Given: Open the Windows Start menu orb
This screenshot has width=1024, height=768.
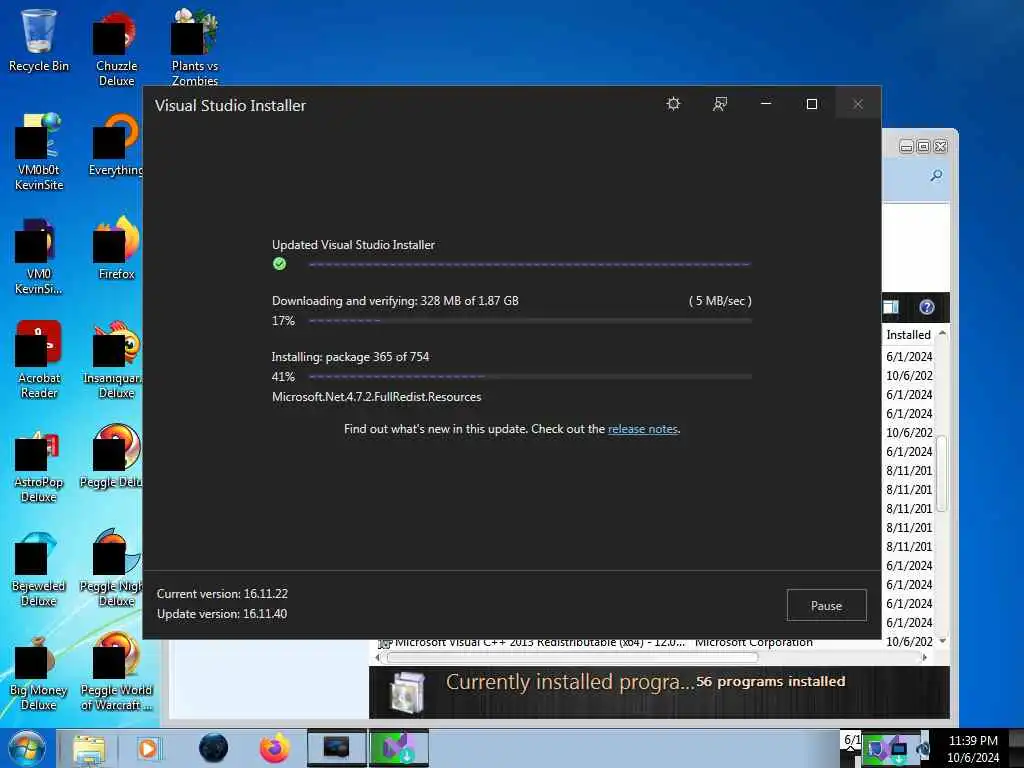Looking at the screenshot, I should tap(27, 748).
